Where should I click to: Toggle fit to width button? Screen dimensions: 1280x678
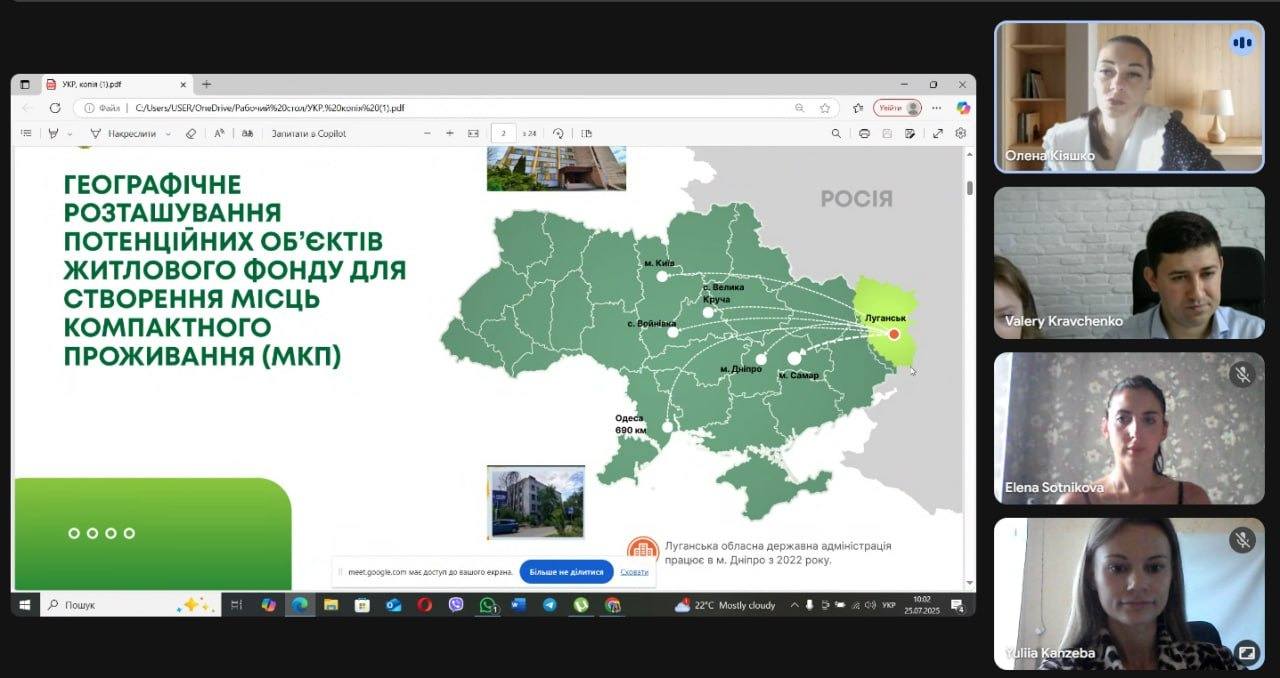coord(473,133)
